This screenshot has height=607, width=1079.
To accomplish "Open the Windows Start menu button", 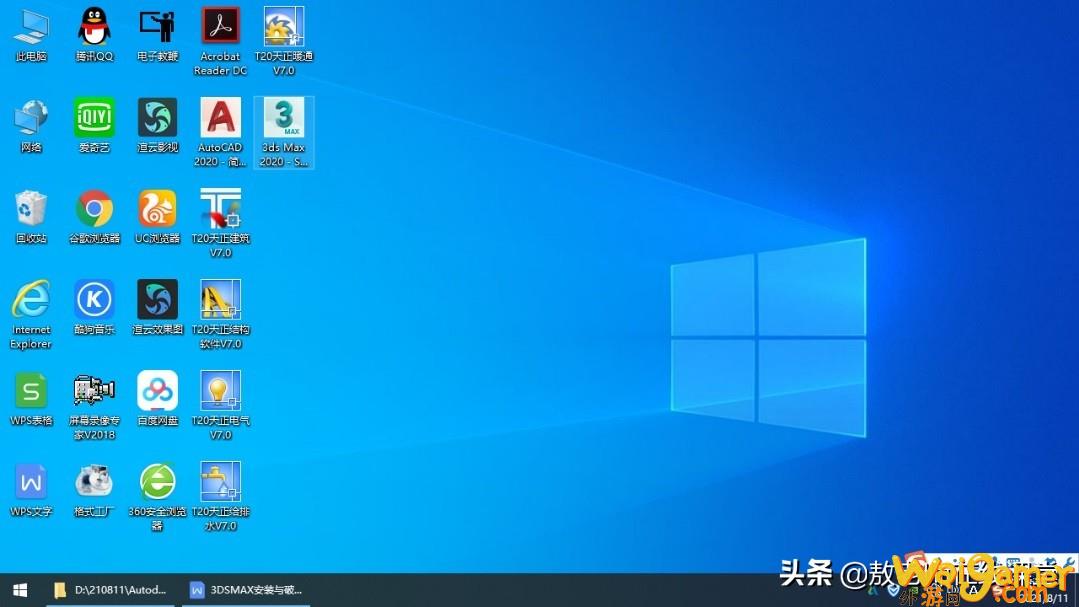I will click(20, 590).
